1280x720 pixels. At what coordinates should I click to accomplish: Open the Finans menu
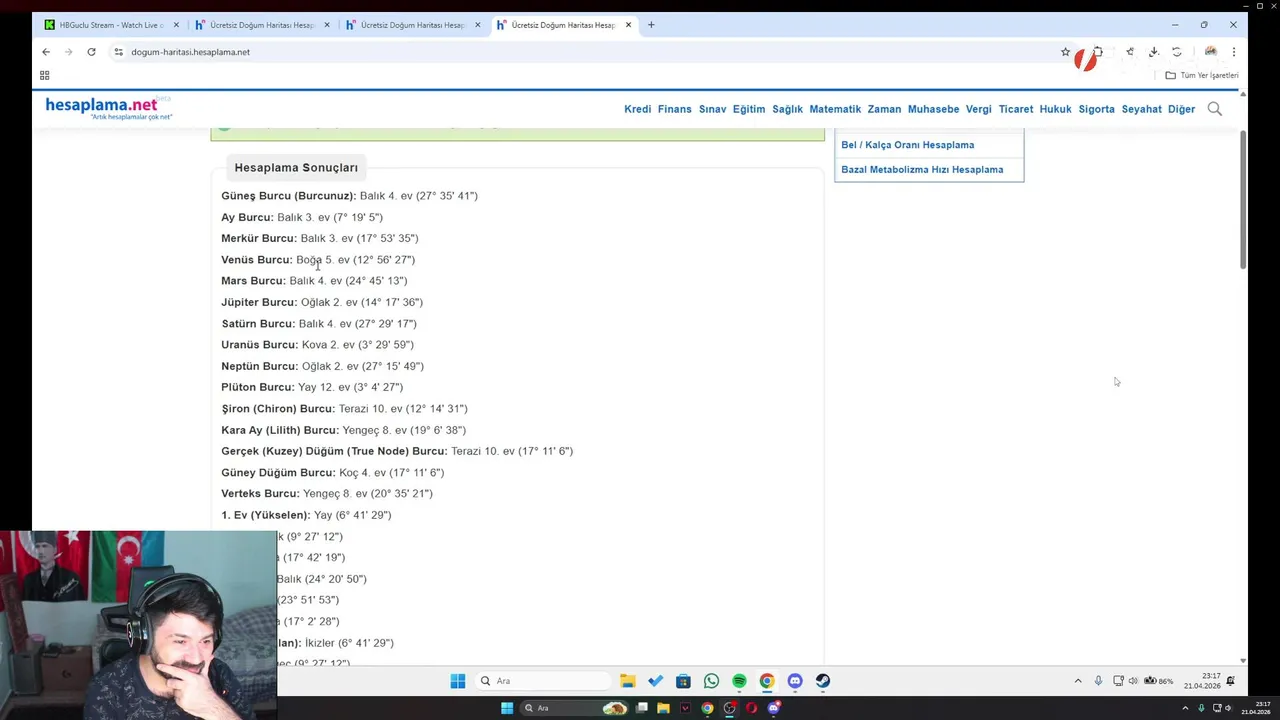[674, 109]
